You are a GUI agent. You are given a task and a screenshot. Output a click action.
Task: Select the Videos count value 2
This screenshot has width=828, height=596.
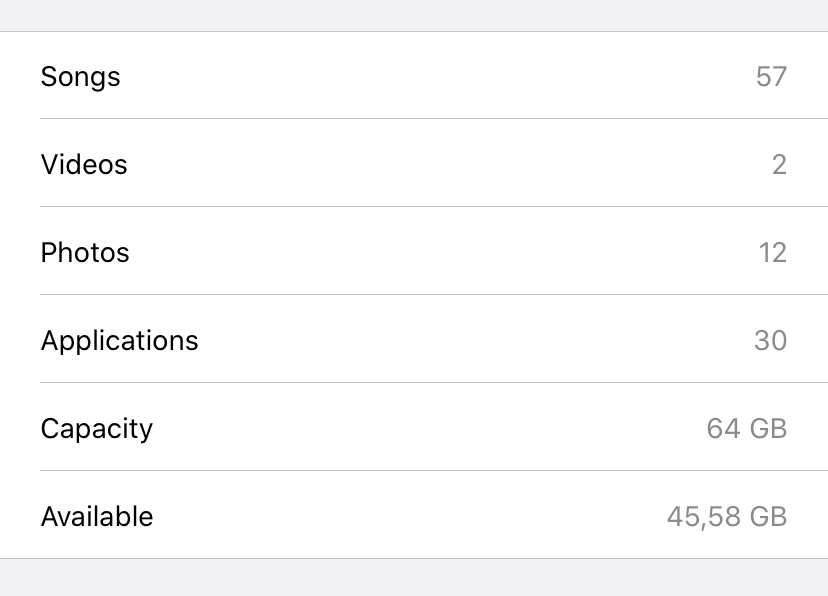click(779, 165)
